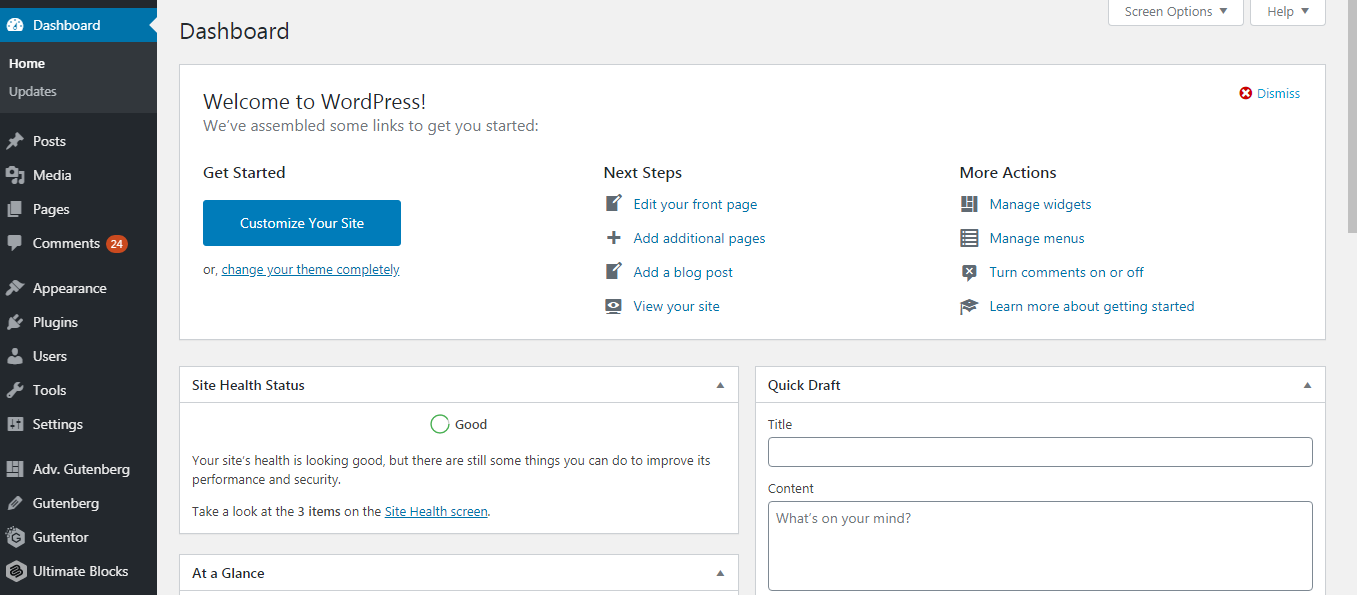Open Learn more about getting started link
This screenshot has width=1357, height=595.
1092,306
